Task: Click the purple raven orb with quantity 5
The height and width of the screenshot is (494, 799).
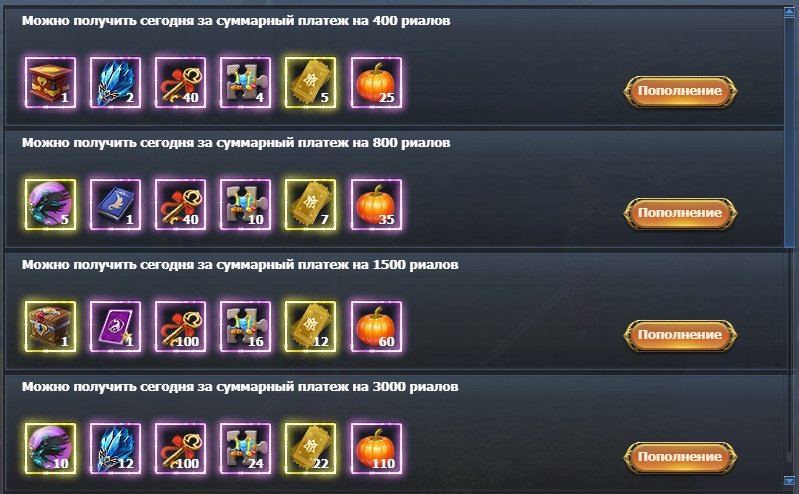Action: click(50, 204)
